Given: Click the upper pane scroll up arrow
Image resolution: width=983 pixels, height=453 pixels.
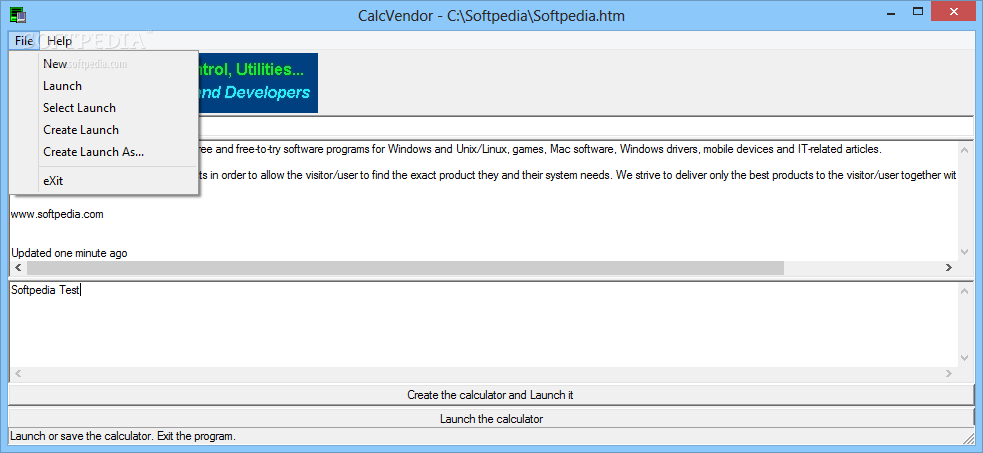Looking at the screenshot, I should point(965,148).
